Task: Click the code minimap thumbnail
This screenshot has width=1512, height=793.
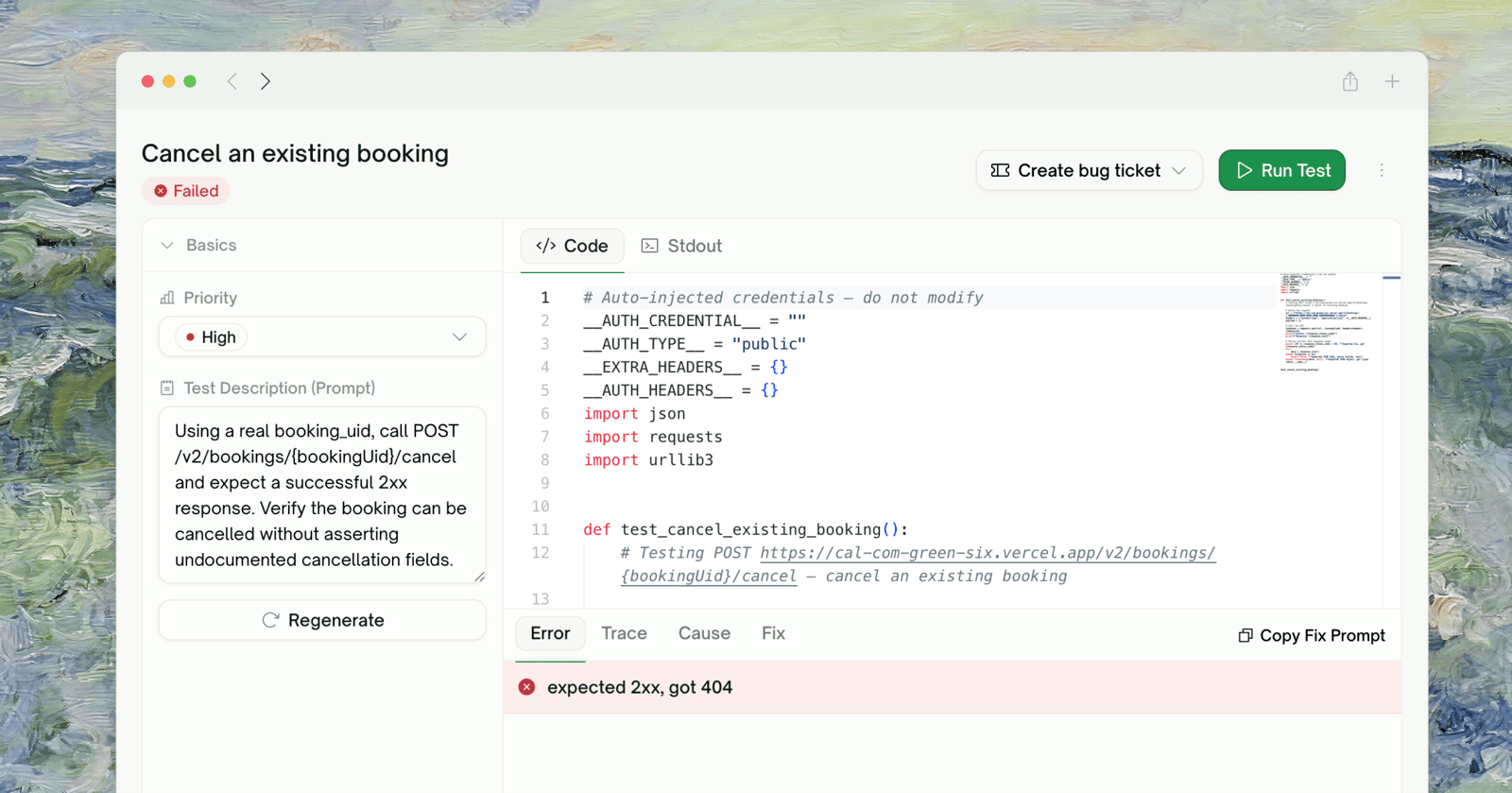Action: pos(1326,321)
